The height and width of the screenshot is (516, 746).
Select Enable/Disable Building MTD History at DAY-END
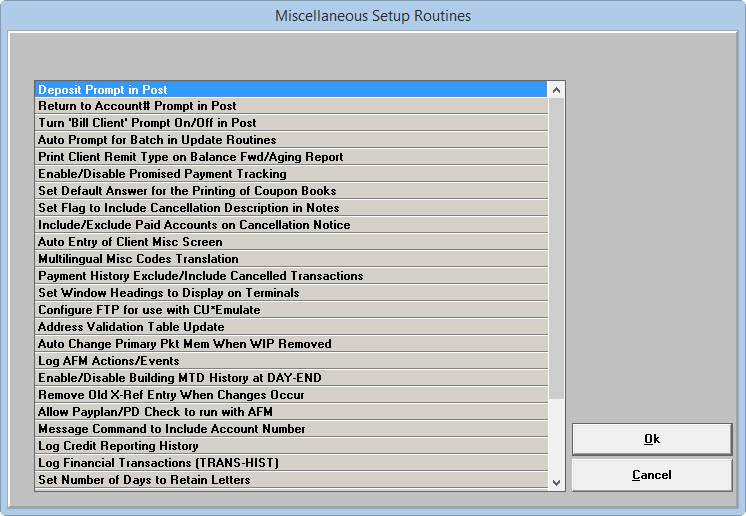[290, 378]
